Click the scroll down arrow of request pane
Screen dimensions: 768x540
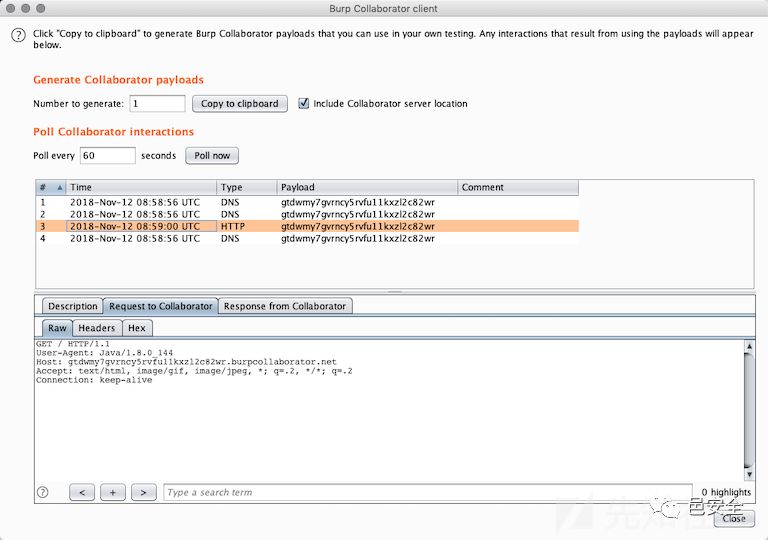(x=749, y=474)
